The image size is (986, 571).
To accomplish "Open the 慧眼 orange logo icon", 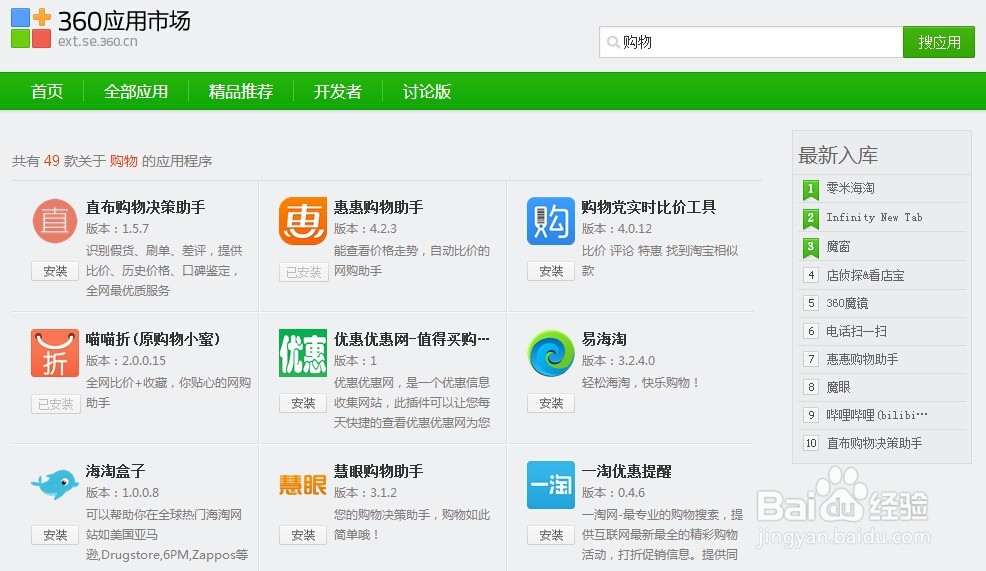I will tap(302, 485).
